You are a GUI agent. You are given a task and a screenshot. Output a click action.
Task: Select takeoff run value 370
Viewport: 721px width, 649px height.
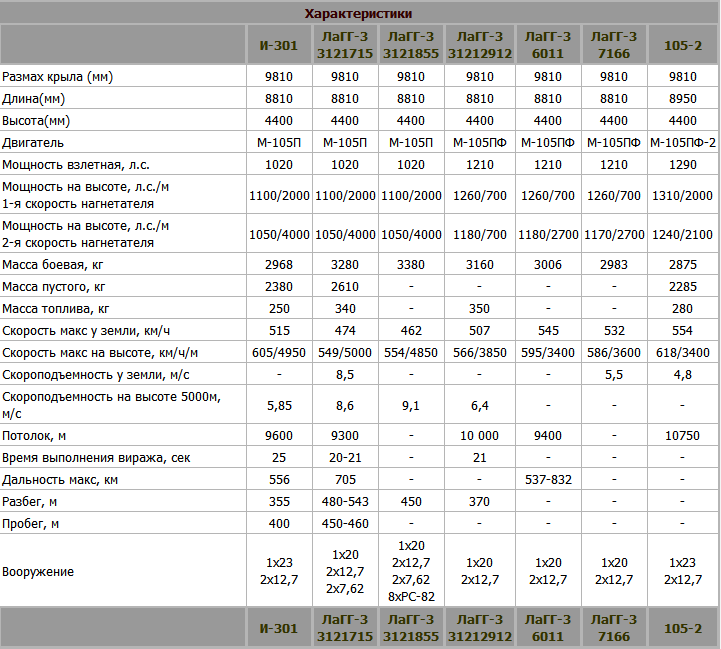tap(480, 502)
